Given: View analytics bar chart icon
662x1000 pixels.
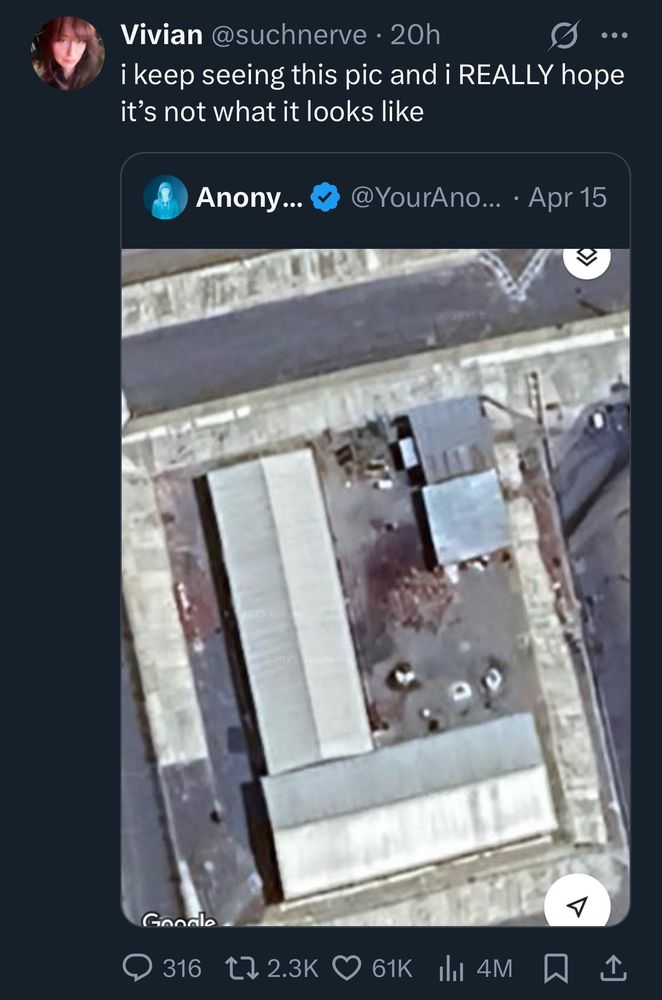Looking at the screenshot, I should (x=451, y=967).
